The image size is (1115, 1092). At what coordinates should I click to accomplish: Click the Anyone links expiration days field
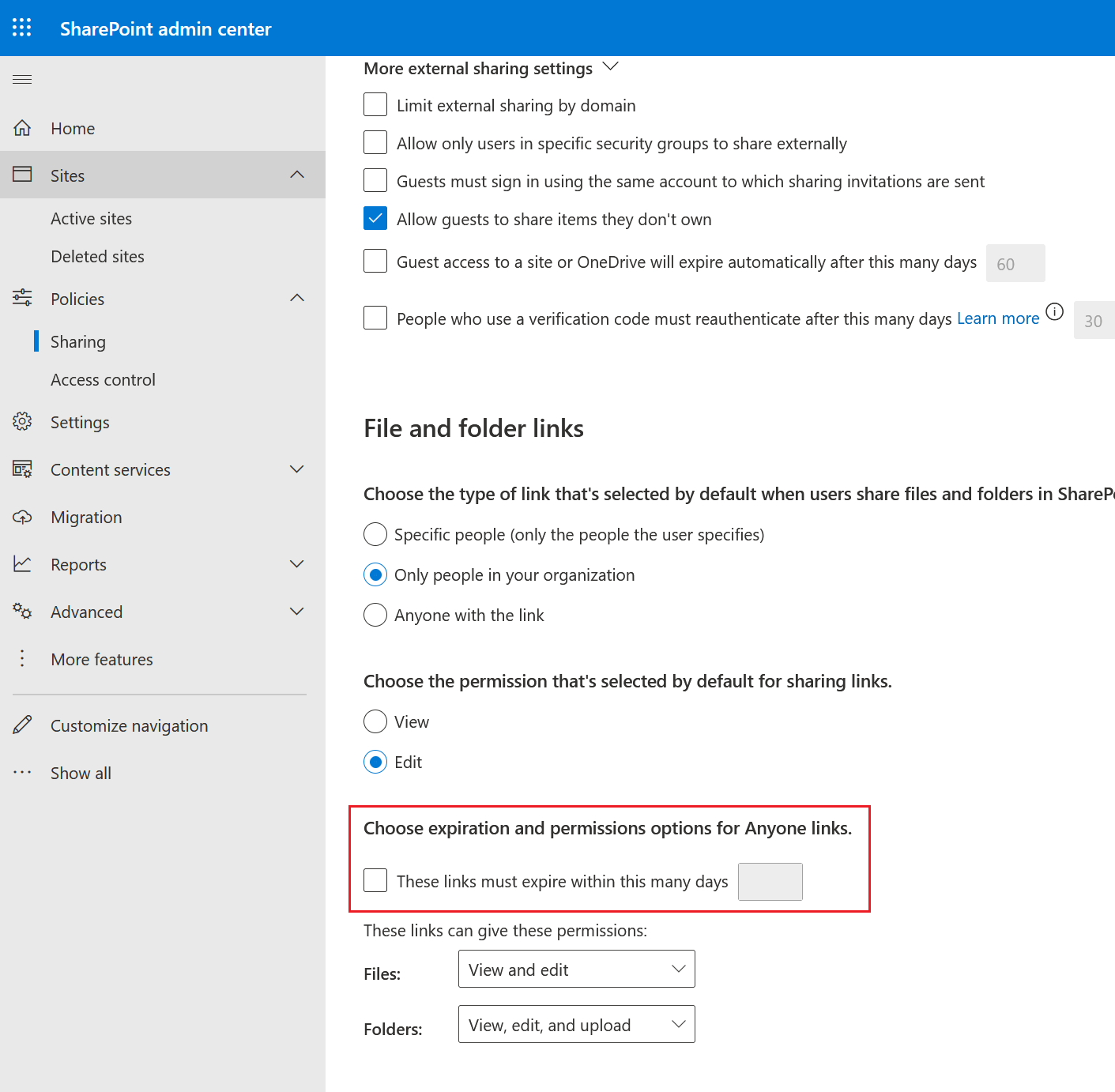(x=770, y=882)
